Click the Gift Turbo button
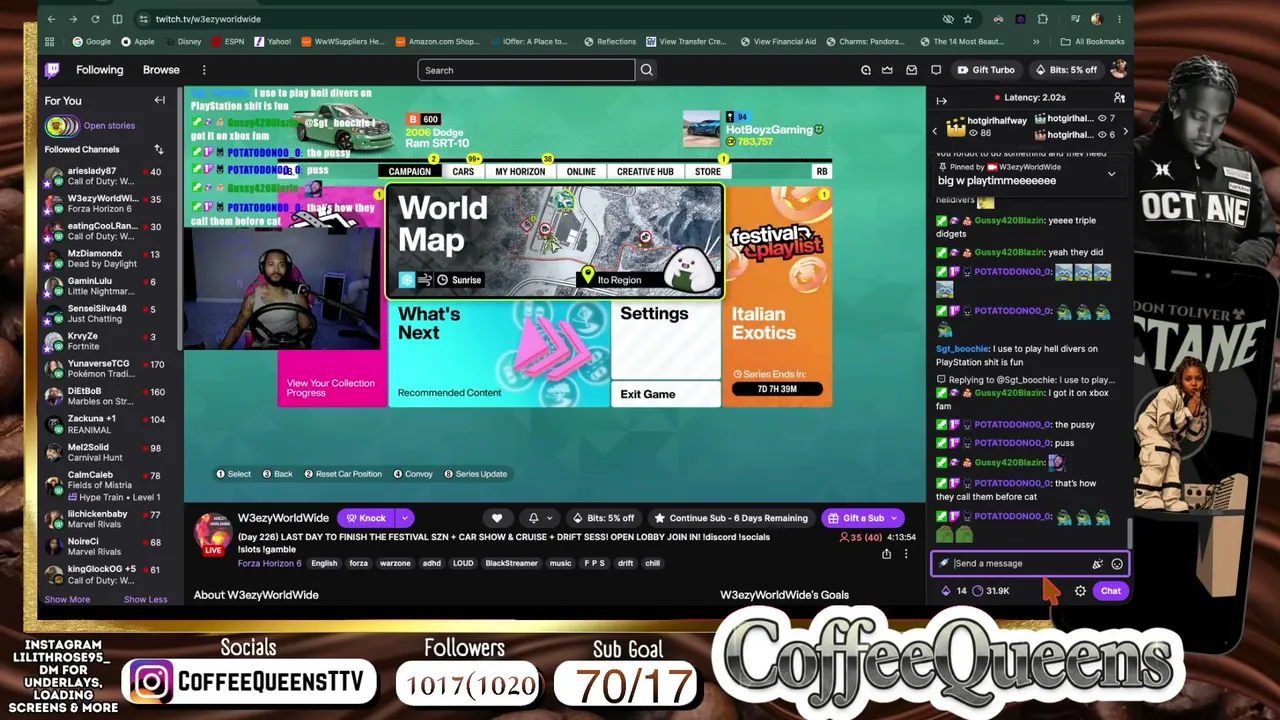 (986, 70)
